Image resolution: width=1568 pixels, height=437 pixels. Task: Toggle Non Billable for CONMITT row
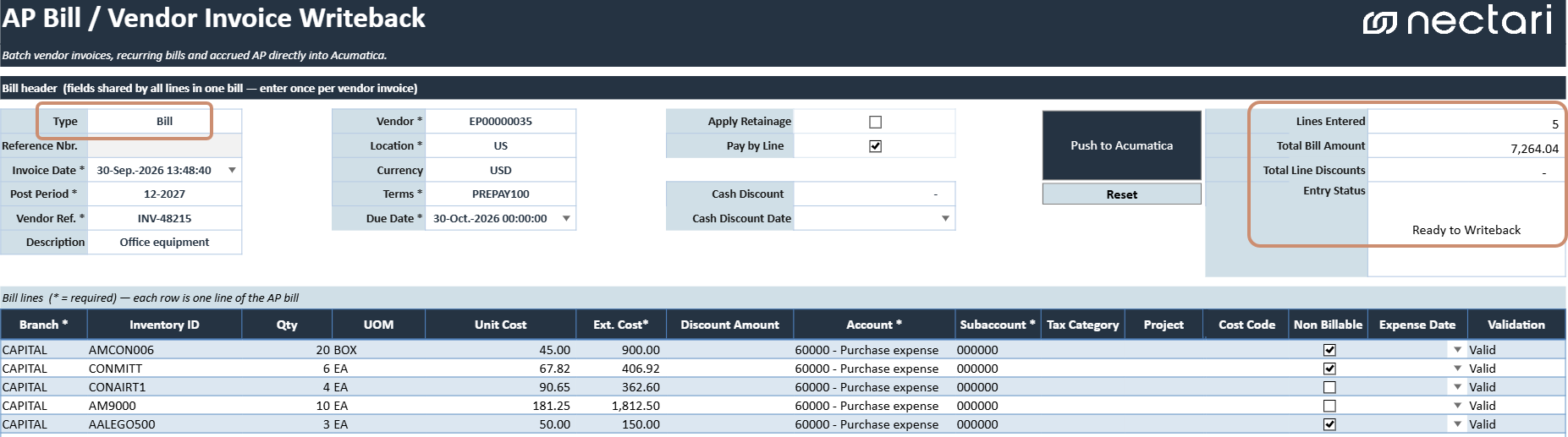click(1329, 369)
